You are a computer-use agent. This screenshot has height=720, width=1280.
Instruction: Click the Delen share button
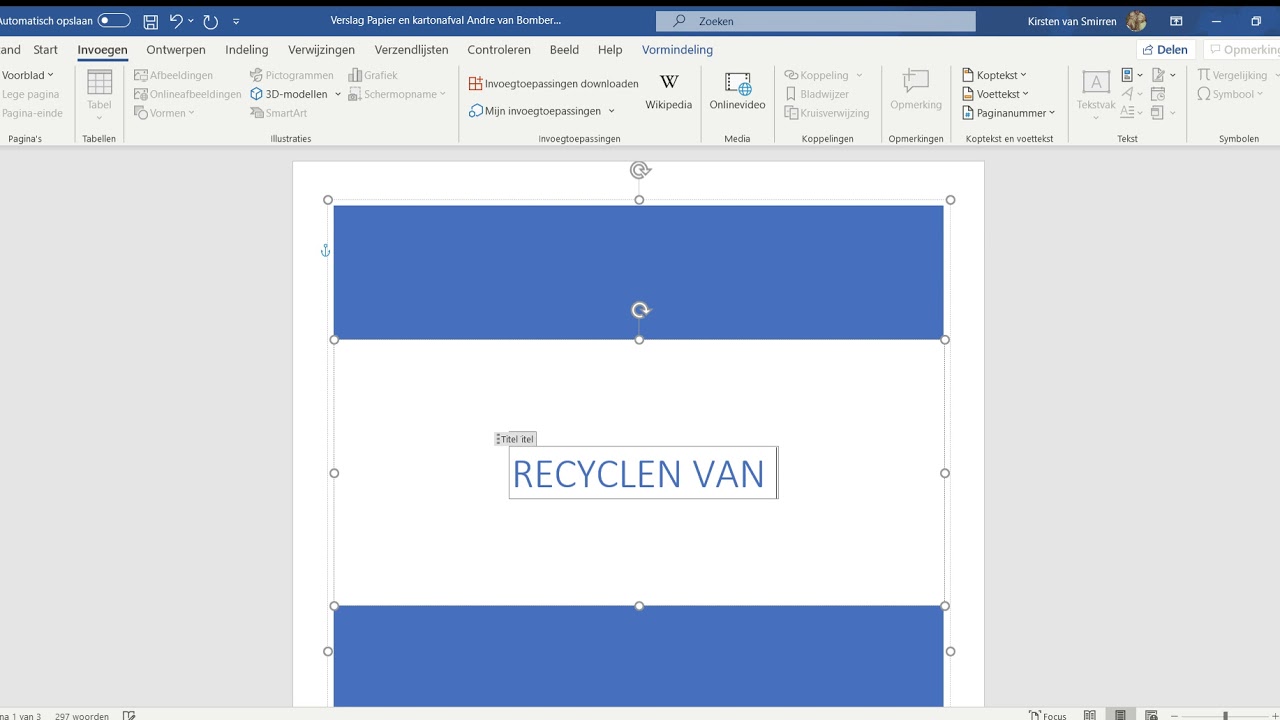pyautogui.click(x=1165, y=50)
